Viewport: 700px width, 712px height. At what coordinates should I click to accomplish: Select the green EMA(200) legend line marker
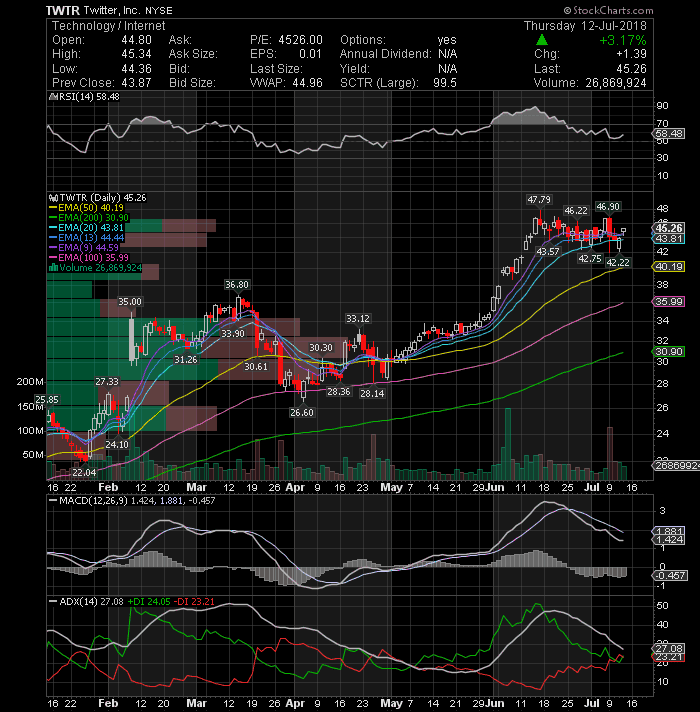[x=53, y=218]
